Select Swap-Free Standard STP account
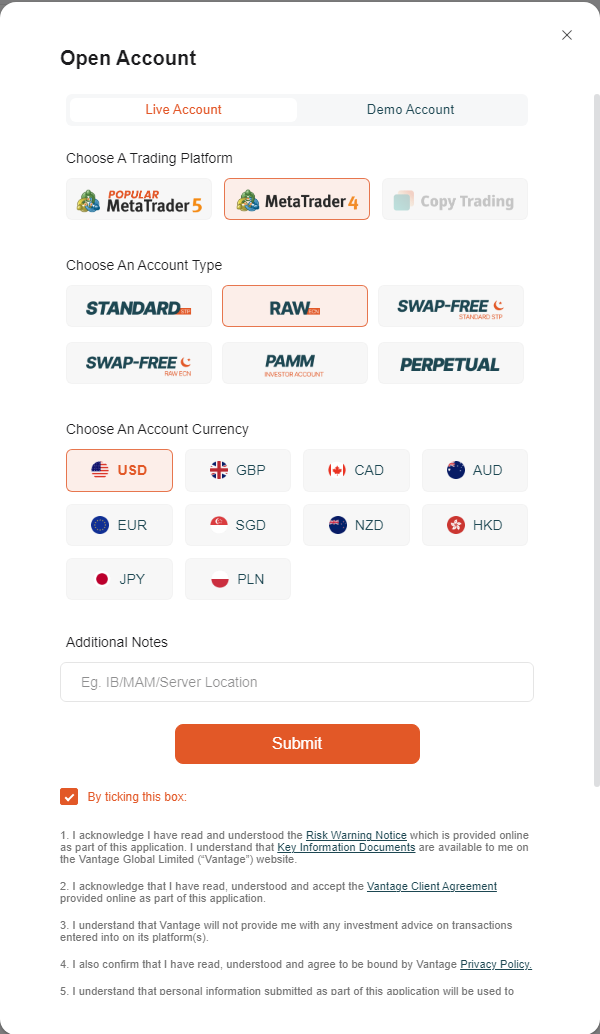 tap(451, 306)
